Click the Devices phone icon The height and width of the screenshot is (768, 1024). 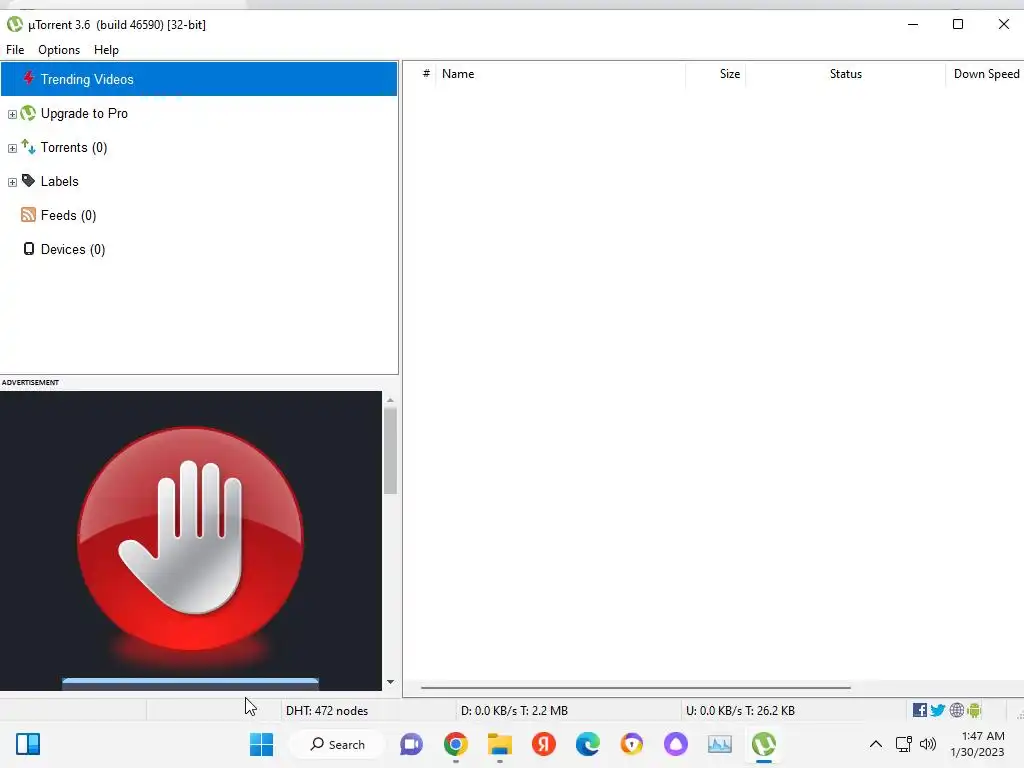pos(29,249)
